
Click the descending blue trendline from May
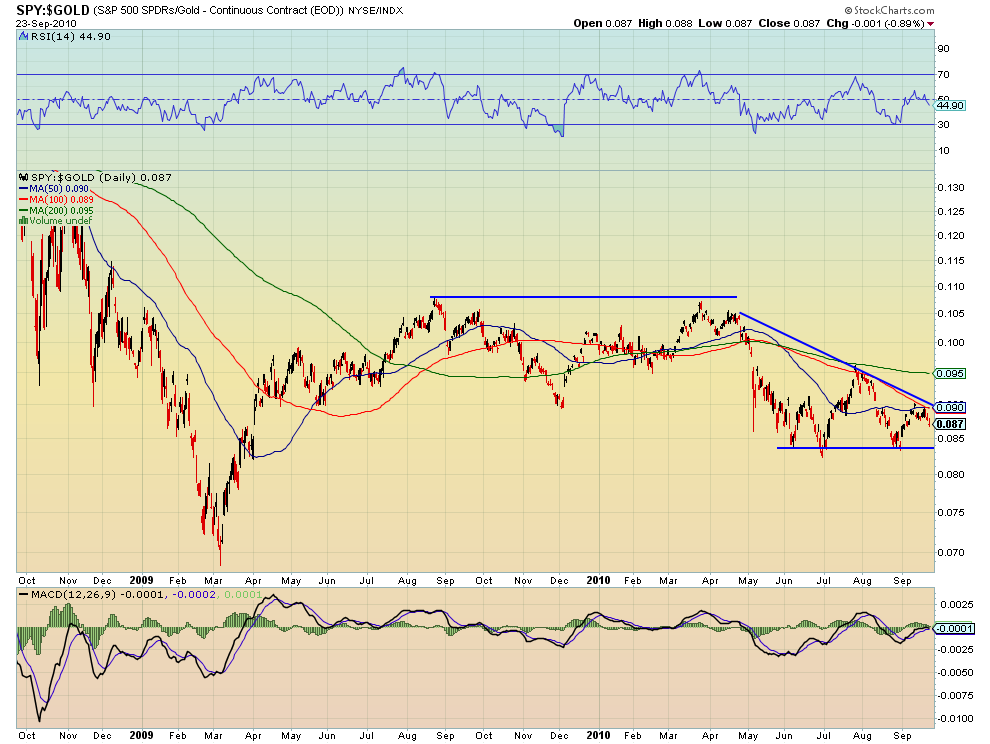(x=837, y=359)
